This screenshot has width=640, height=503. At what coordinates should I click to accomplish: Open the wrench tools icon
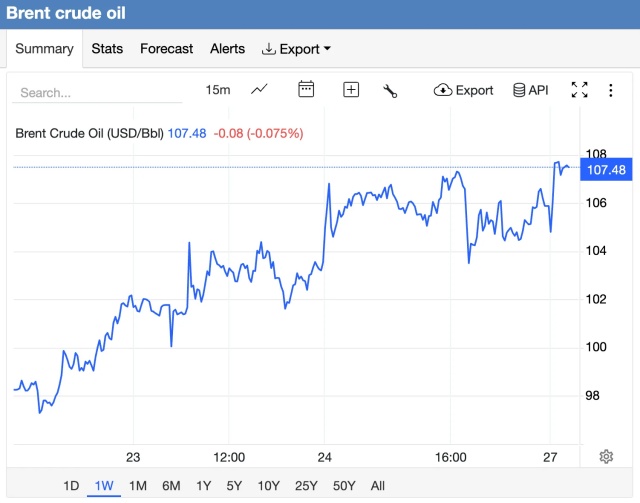tap(391, 90)
